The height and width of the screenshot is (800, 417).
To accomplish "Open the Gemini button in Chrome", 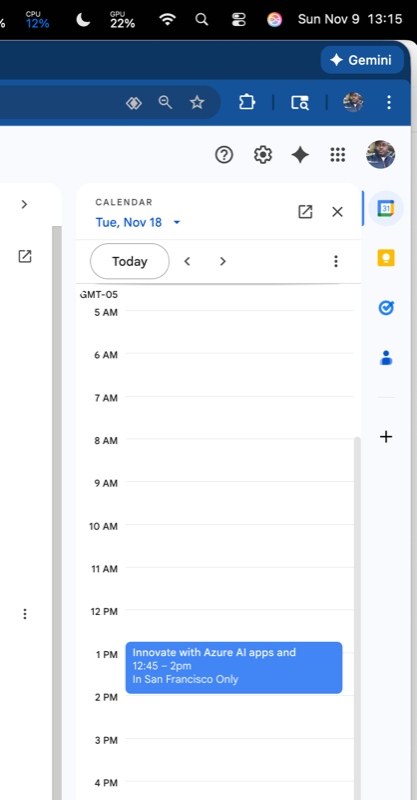I will [362, 60].
